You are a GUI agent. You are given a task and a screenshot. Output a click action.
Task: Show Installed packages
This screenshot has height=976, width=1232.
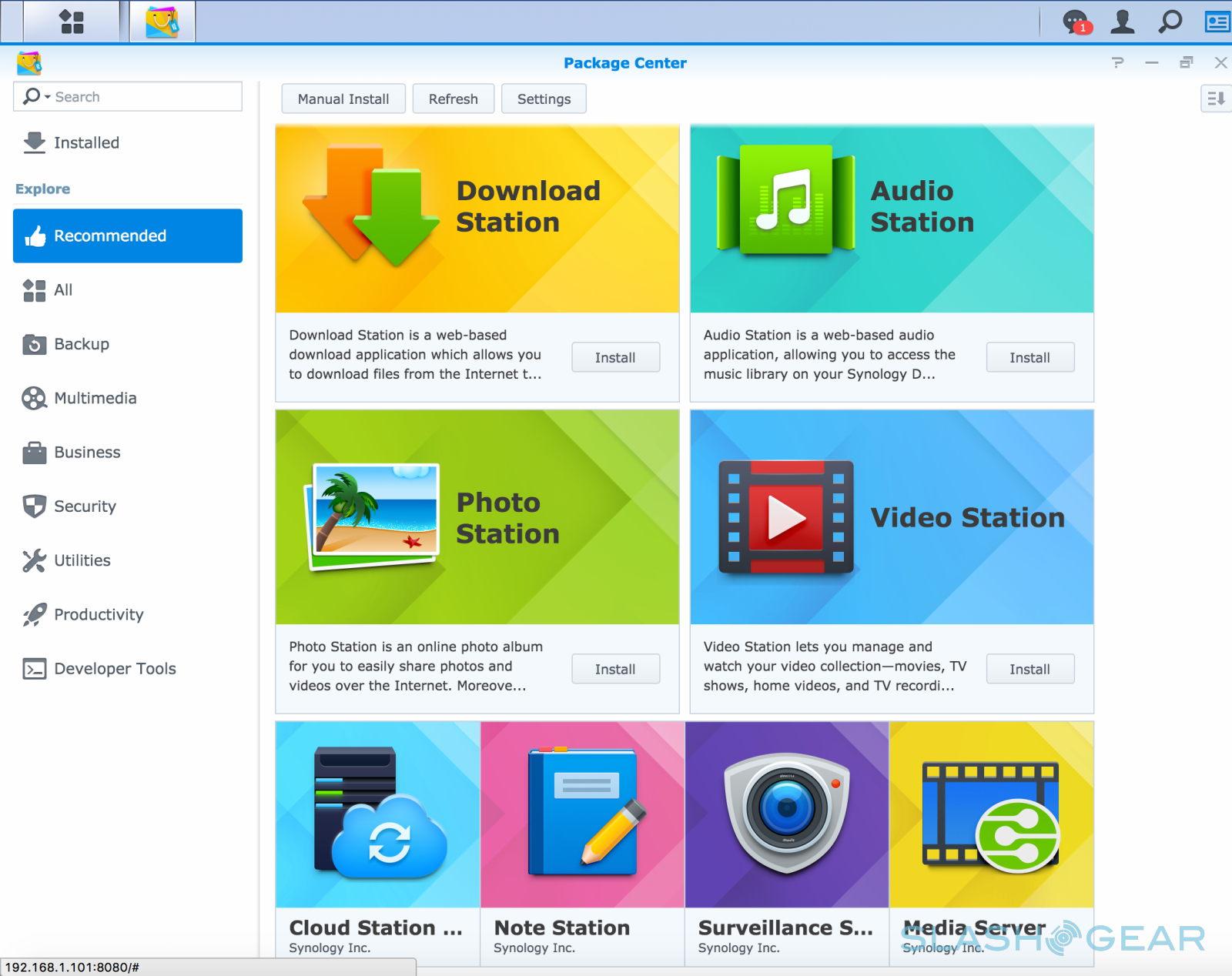128,143
